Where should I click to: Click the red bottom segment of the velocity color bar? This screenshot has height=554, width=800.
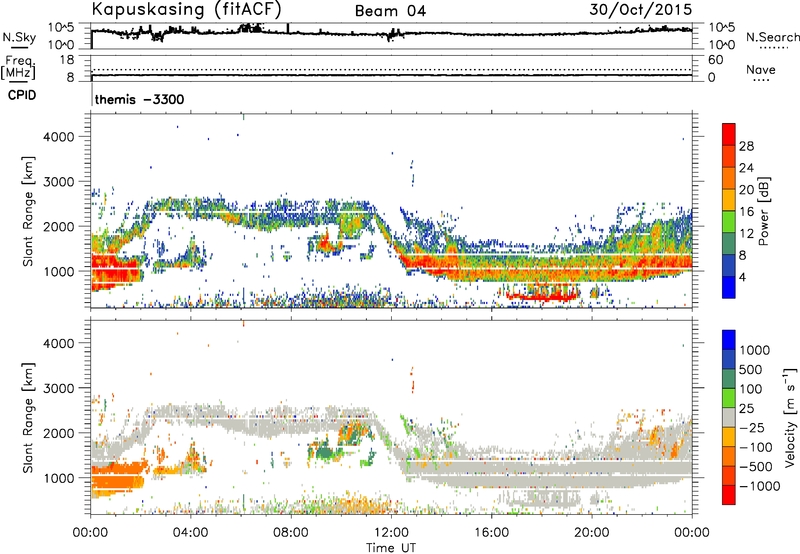tap(729, 495)
